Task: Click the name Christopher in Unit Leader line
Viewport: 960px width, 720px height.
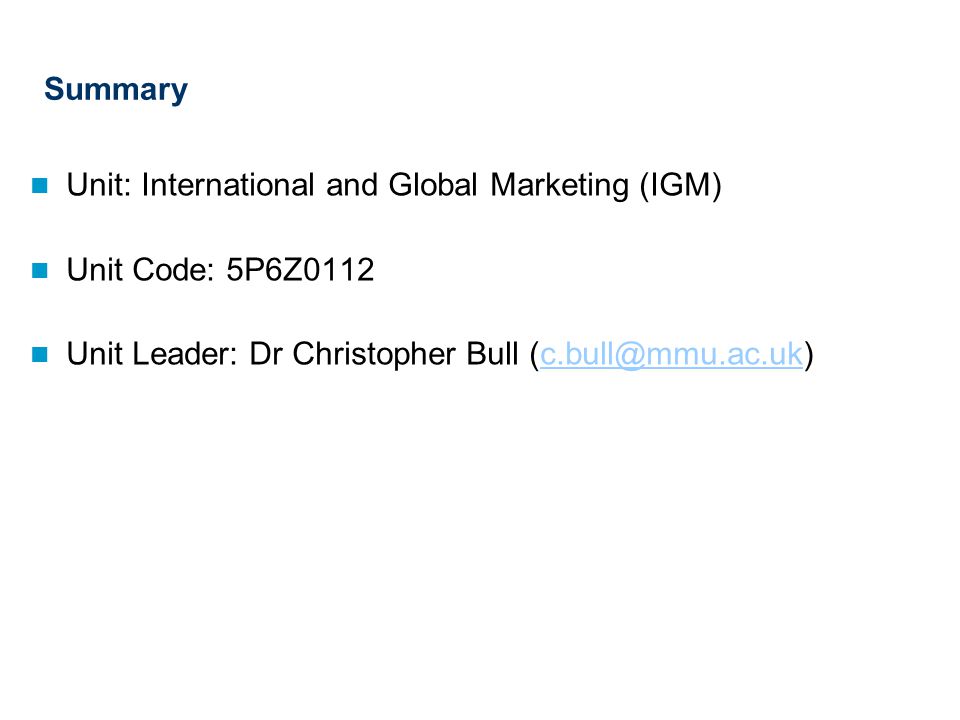Action: pyautogui.click(x=374, y=354)
